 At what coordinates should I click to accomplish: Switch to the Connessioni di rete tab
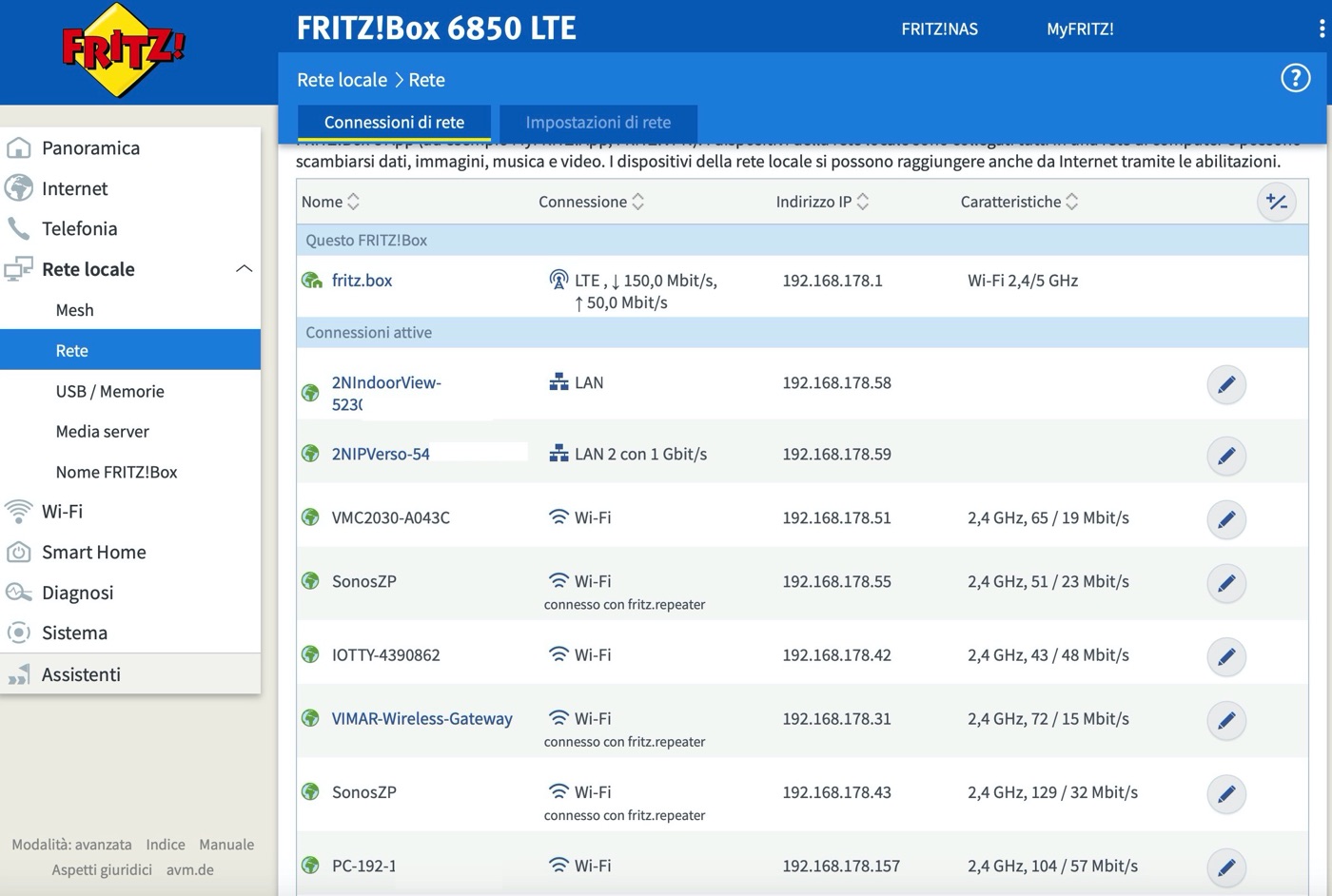394,123
